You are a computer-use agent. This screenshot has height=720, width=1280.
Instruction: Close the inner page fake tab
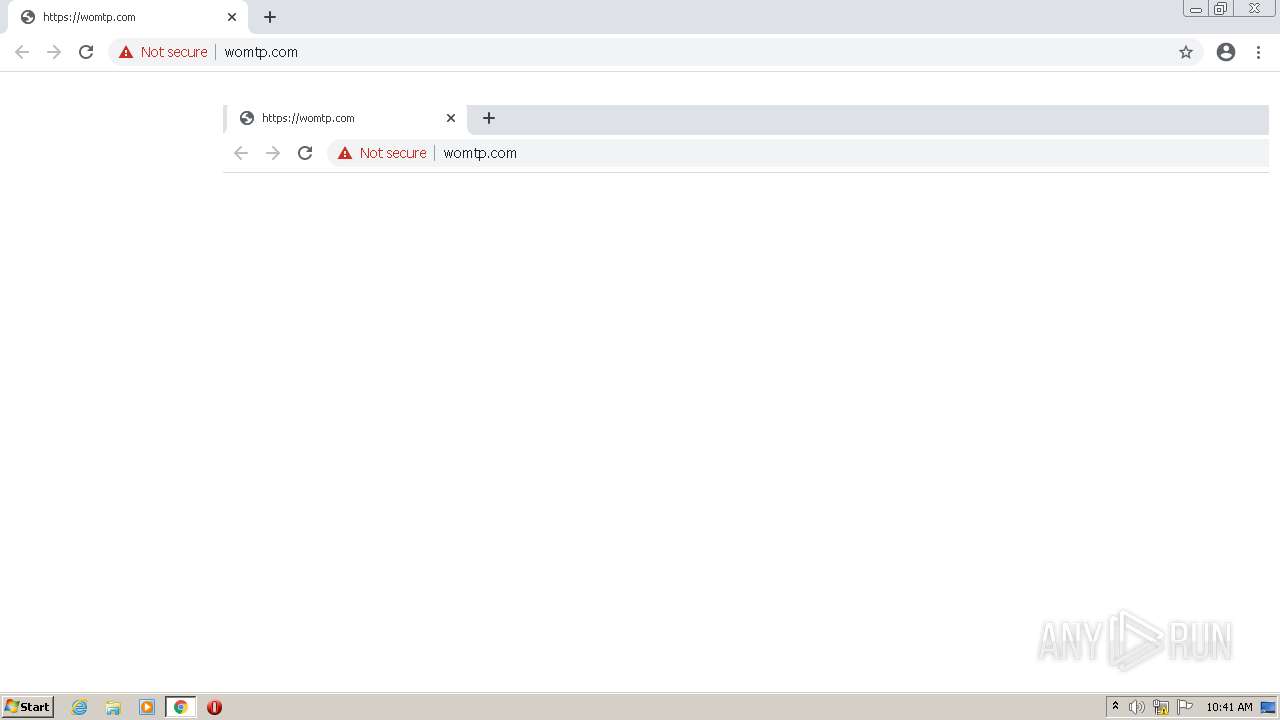tap(451, 118)
